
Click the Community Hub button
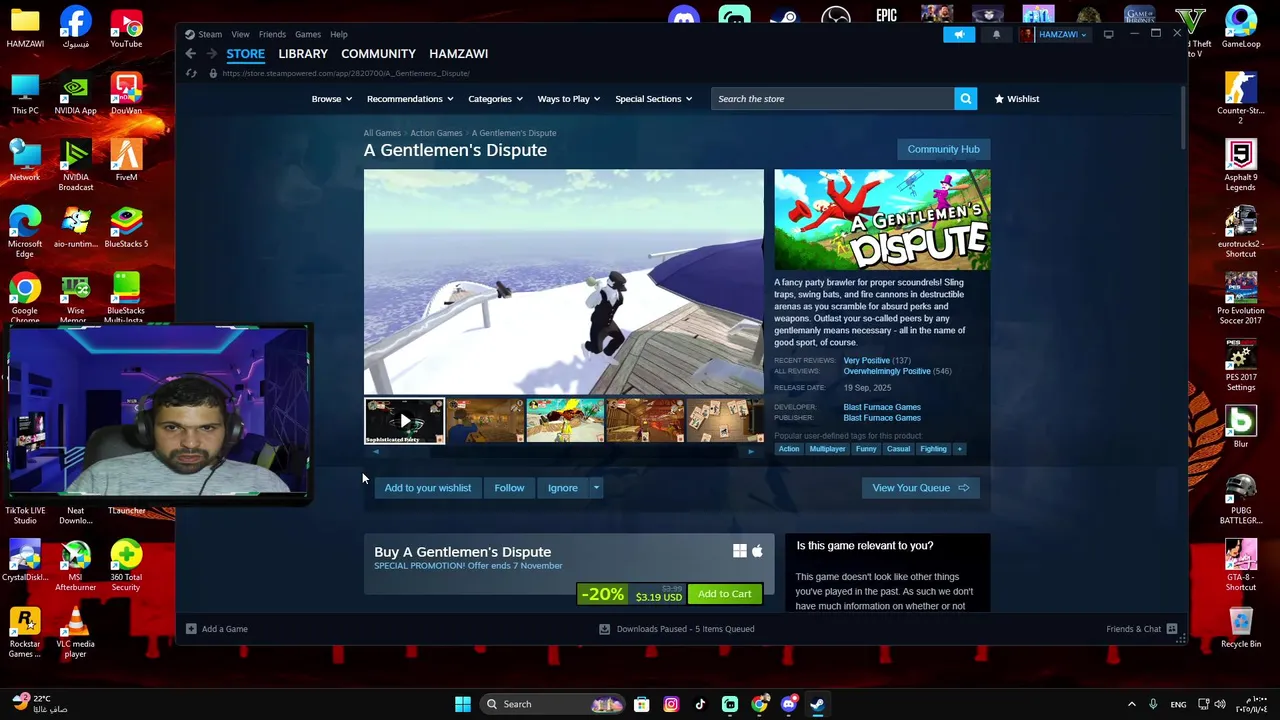tap(943, 149)
